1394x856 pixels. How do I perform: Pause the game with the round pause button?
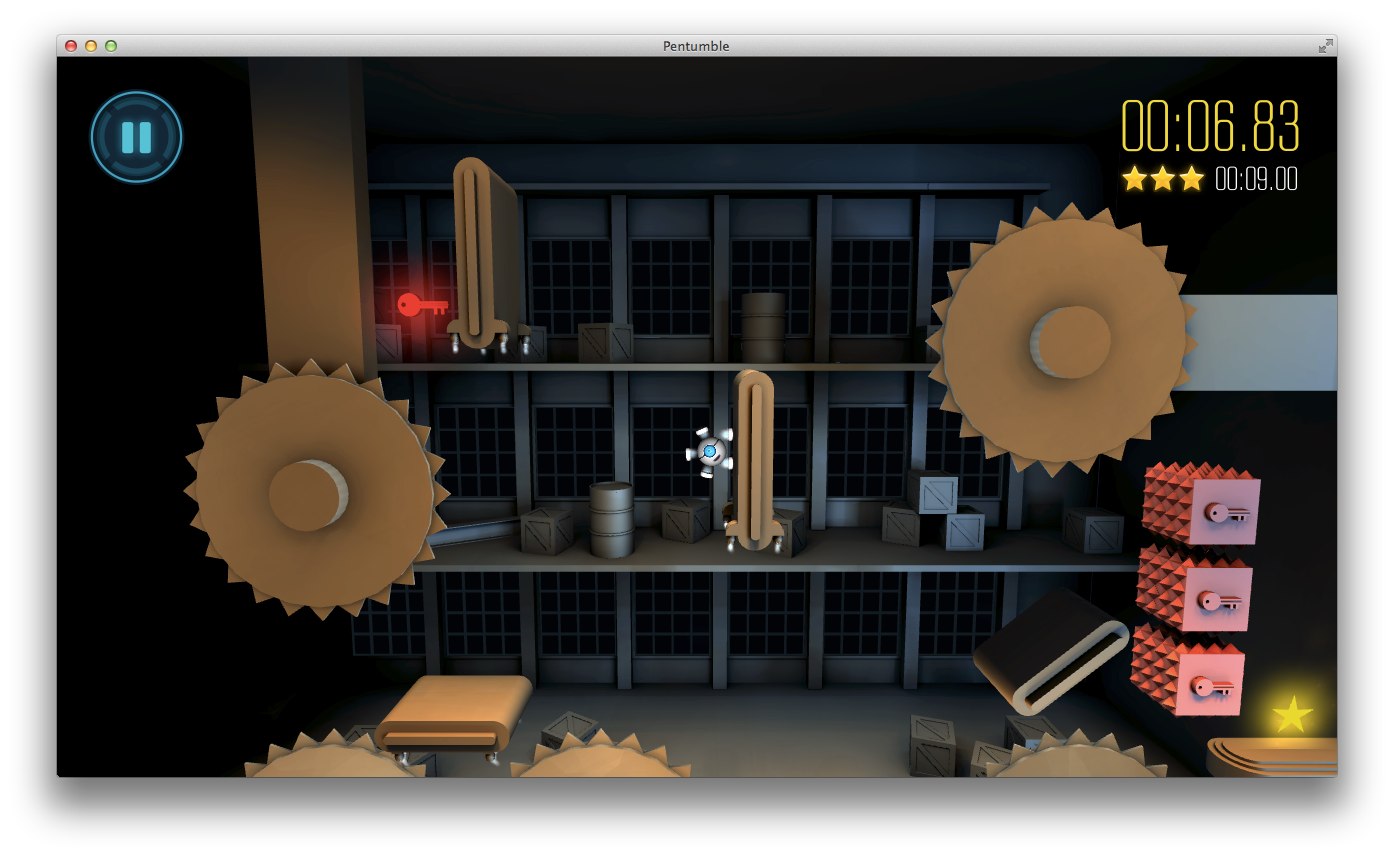point(136,136)
